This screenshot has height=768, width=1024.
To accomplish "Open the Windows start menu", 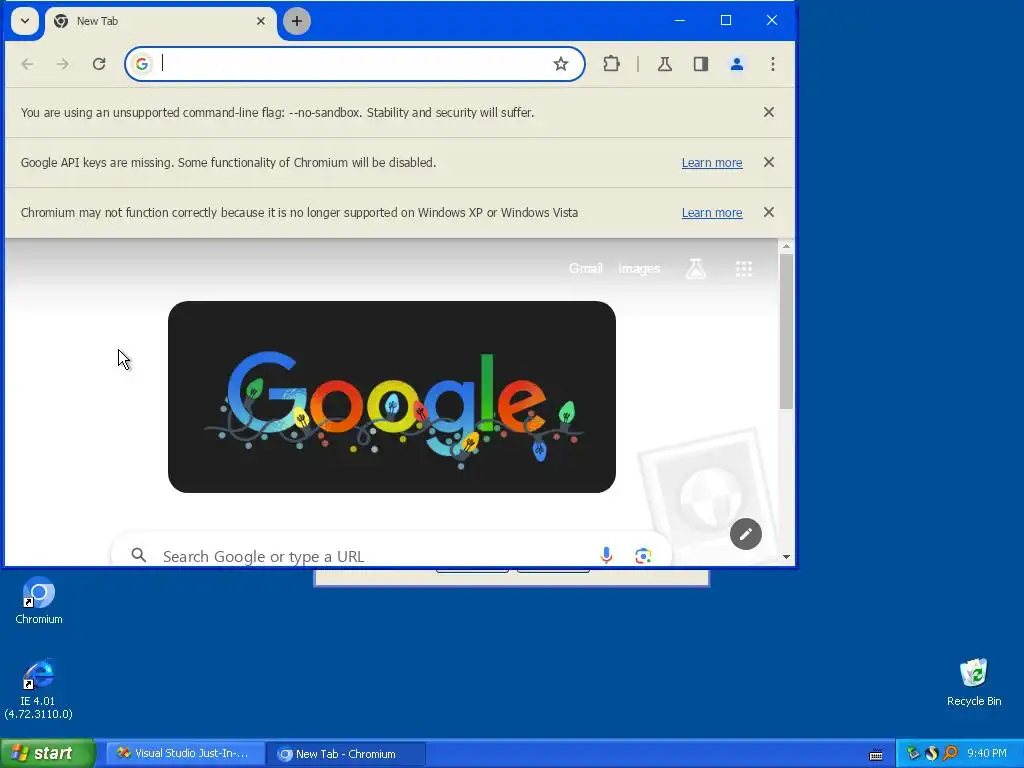I will click(x=48, y=753).
